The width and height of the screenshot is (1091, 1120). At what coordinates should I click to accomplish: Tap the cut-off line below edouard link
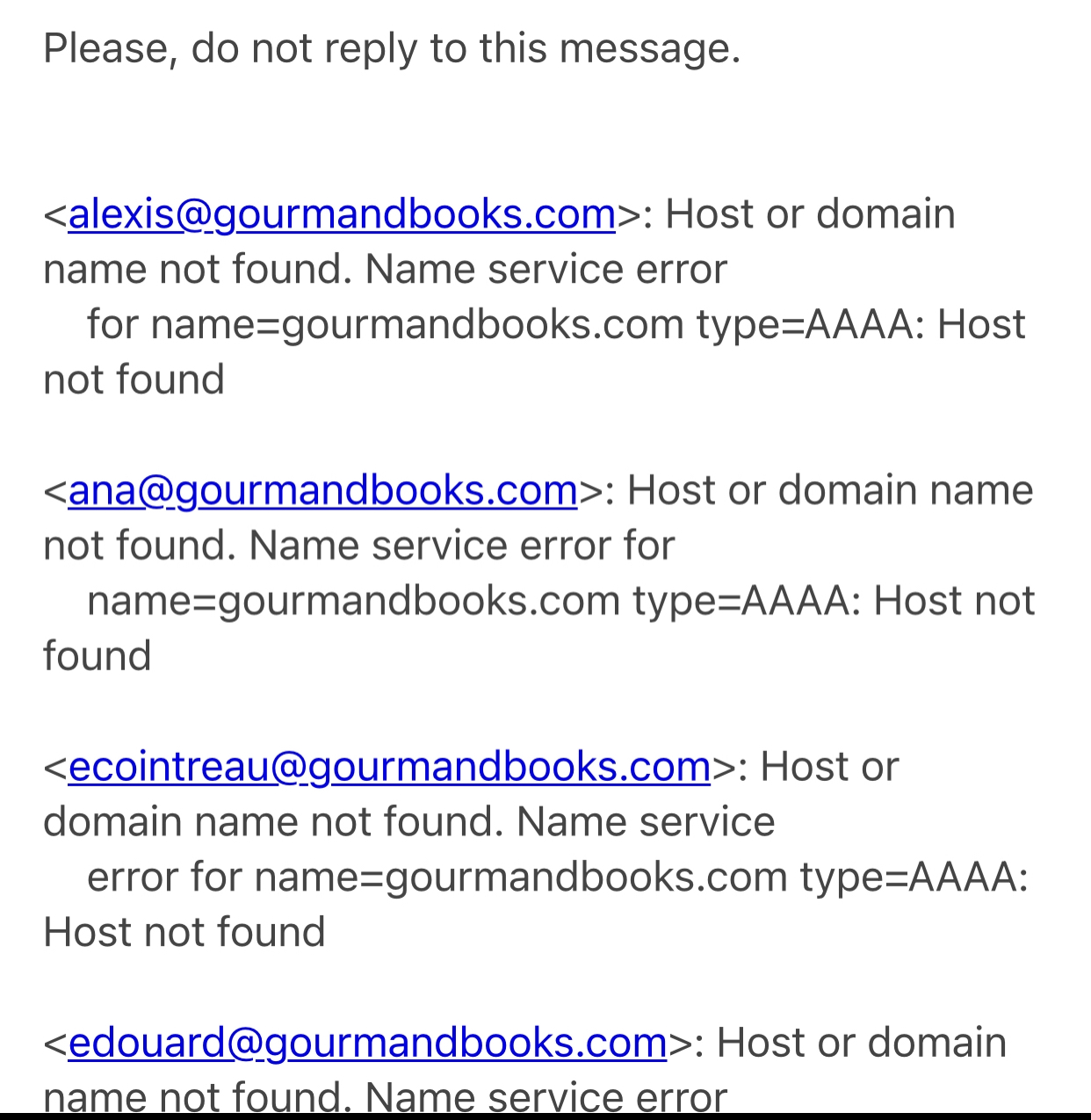[x=385, y=1096]
